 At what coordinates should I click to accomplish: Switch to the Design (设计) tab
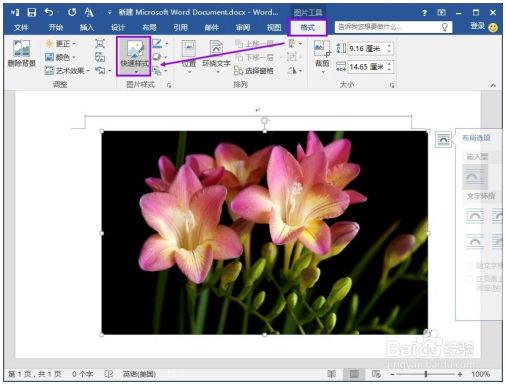coord(118,27)
